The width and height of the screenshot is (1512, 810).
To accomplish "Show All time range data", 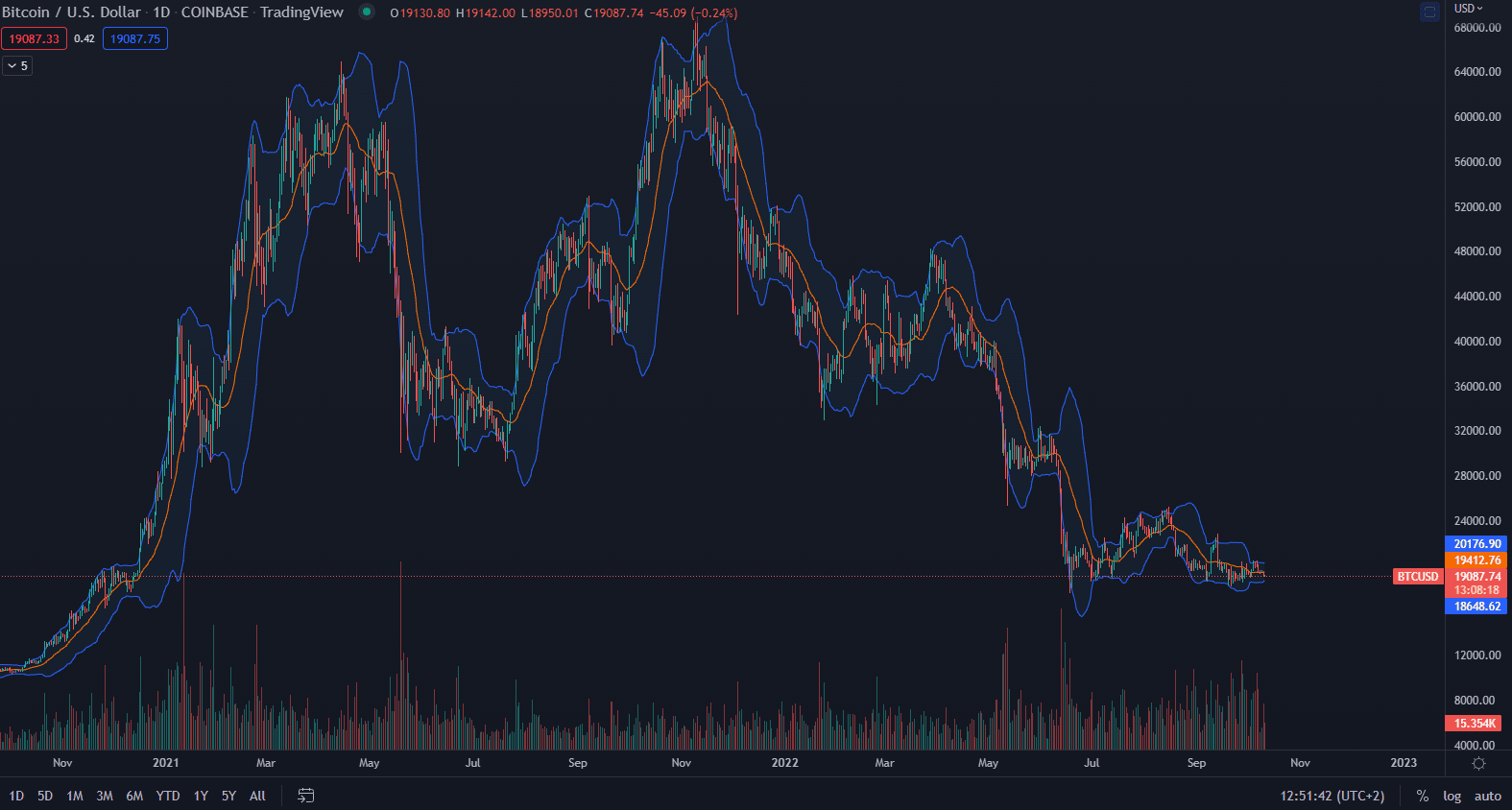I will 257,796.
